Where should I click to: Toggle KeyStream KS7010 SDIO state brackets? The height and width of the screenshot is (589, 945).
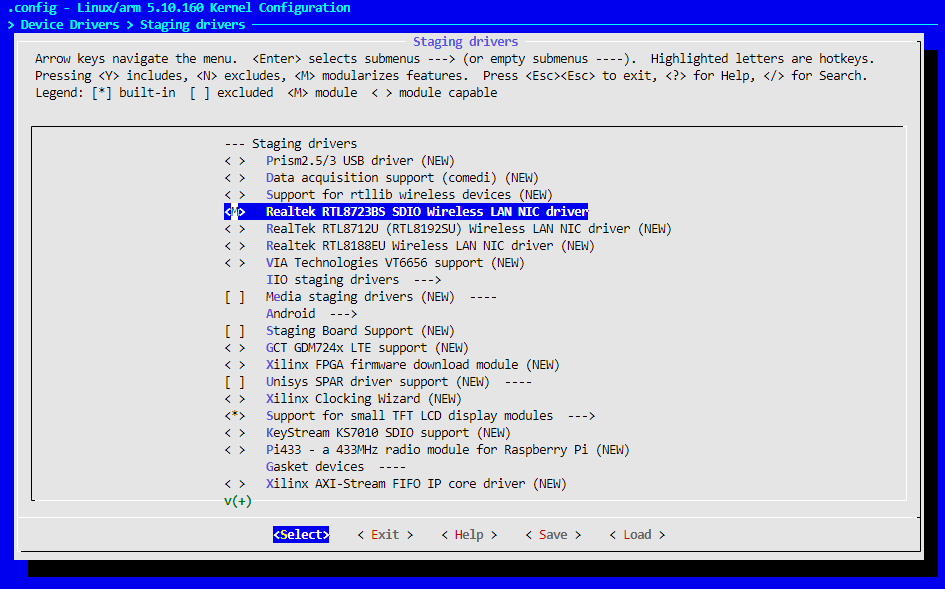click(x=235, y=433)
